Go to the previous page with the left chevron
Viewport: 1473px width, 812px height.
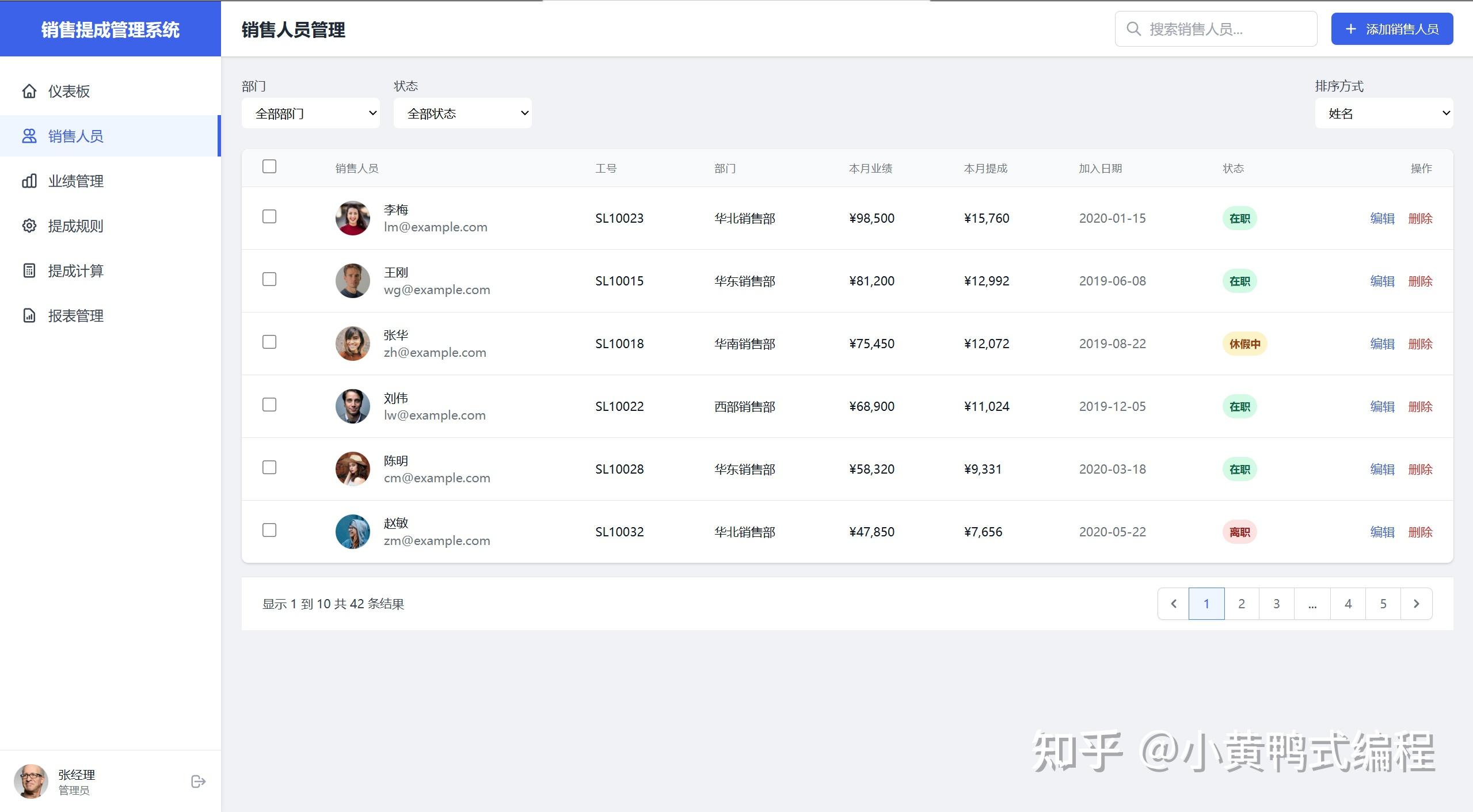pyautogui.click(x=1174, y=604)
